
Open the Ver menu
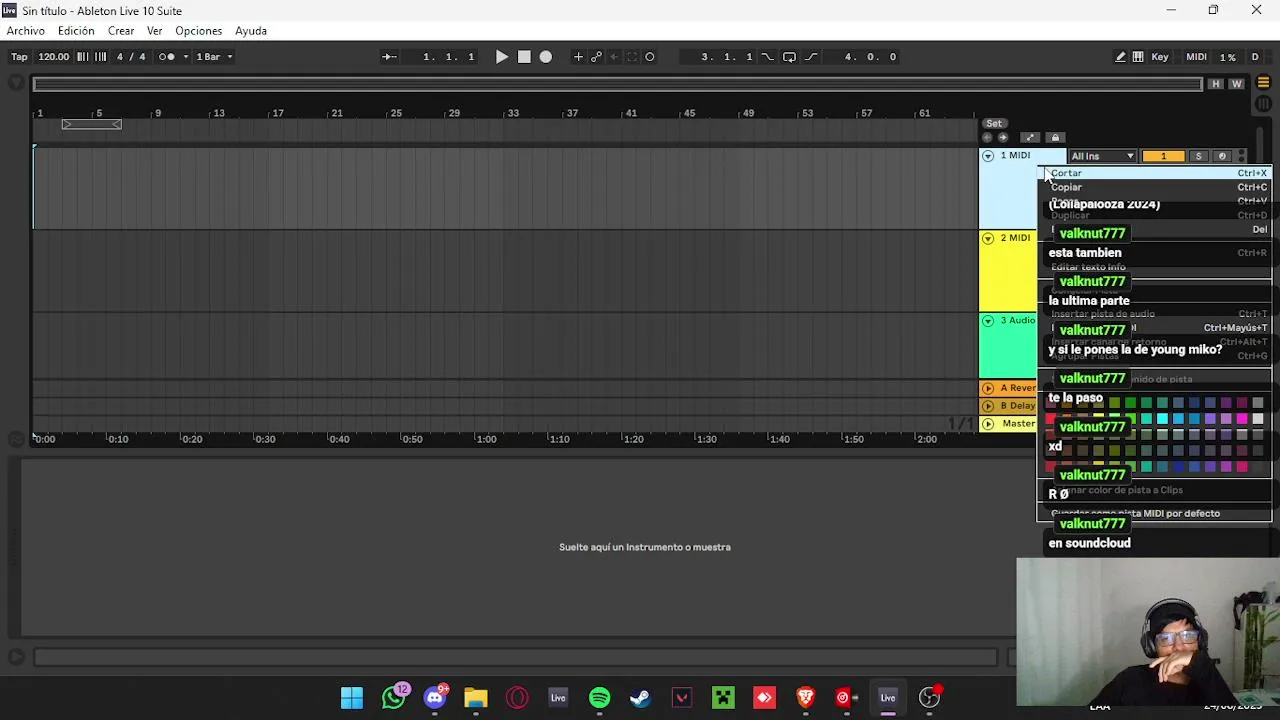click(x=154, y=31)
